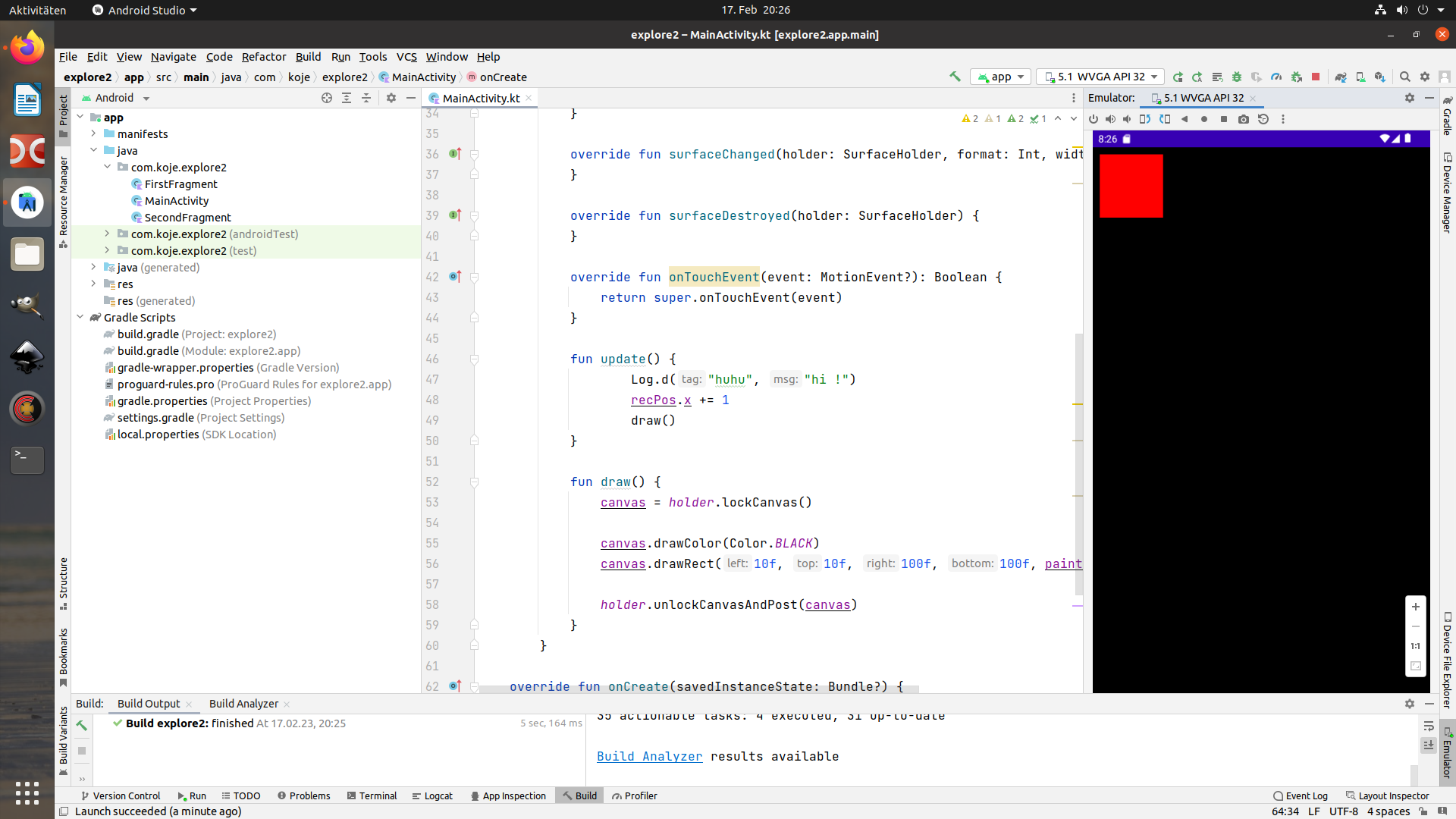Toggle the Structure tool window button
This screenshot has width=1456, height=819.
tap(64, 582)
